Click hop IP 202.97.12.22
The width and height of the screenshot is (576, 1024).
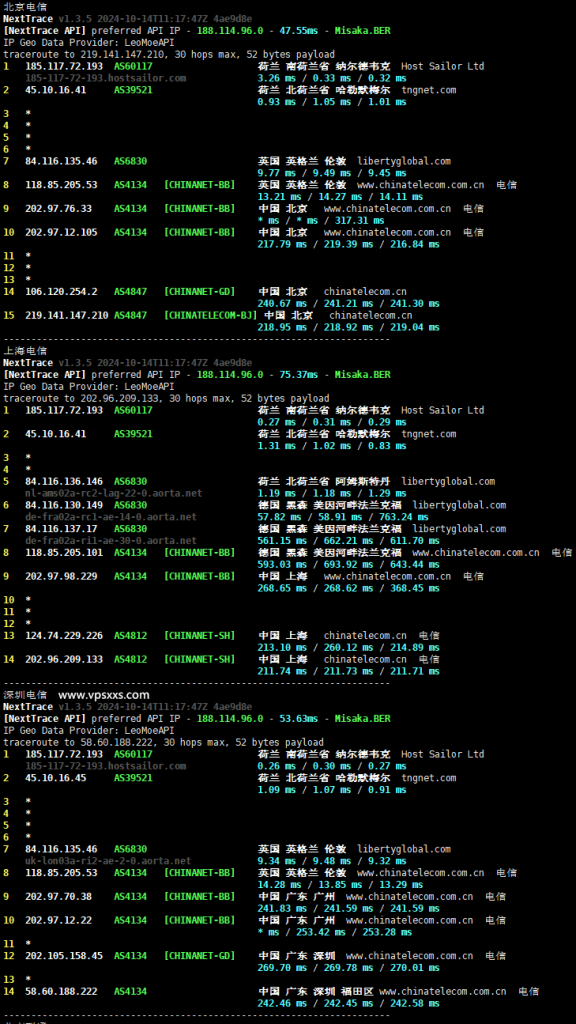(x=59, y=921)
